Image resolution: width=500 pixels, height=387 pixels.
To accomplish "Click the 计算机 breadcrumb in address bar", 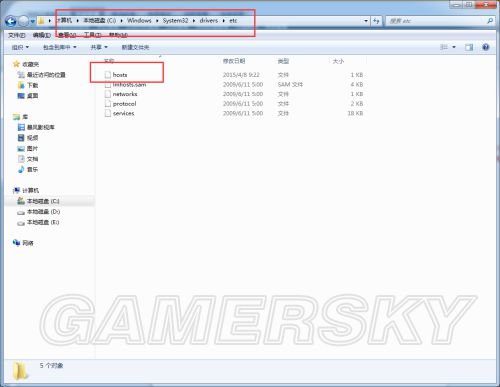I will click(x=64, y=21).
